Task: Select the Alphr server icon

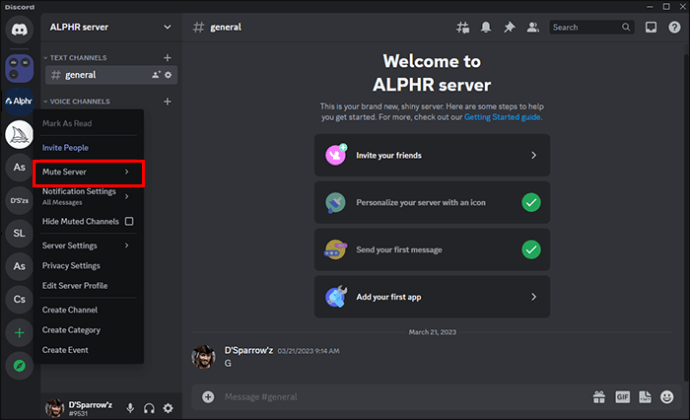Action: point(19,101)
